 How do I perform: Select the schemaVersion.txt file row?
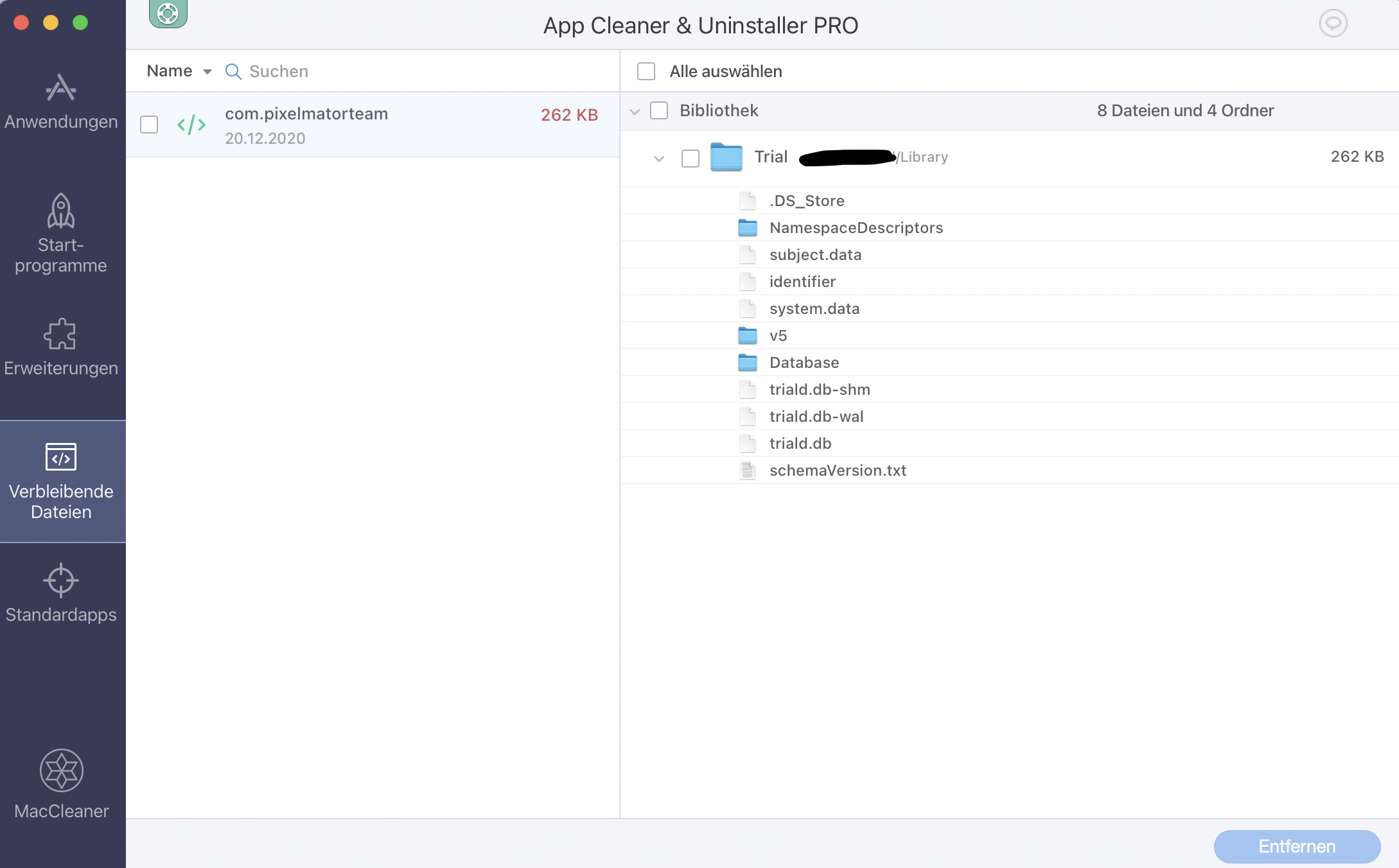point(838,471)
